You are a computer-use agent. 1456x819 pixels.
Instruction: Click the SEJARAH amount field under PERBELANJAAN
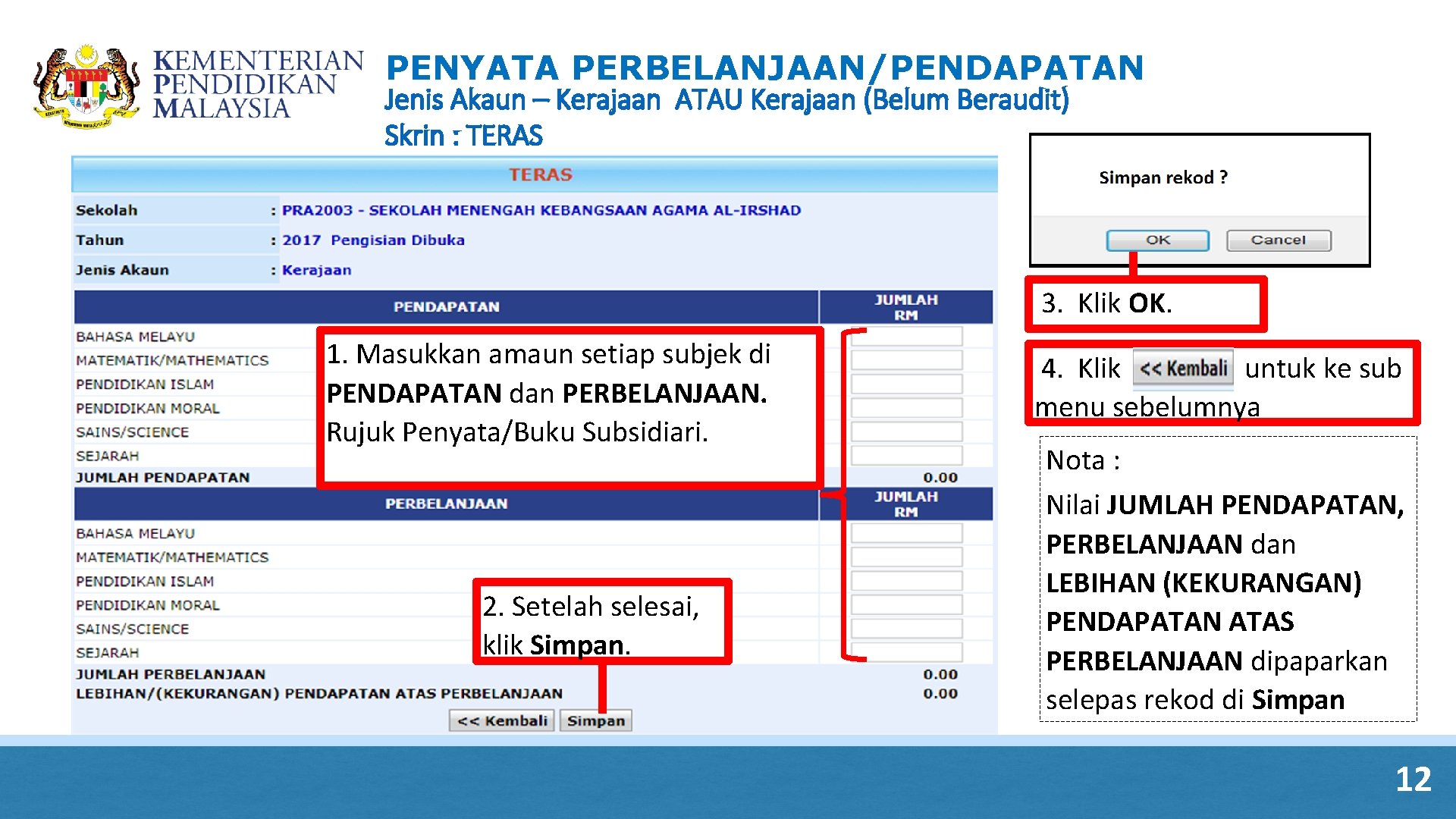point(906,652)
